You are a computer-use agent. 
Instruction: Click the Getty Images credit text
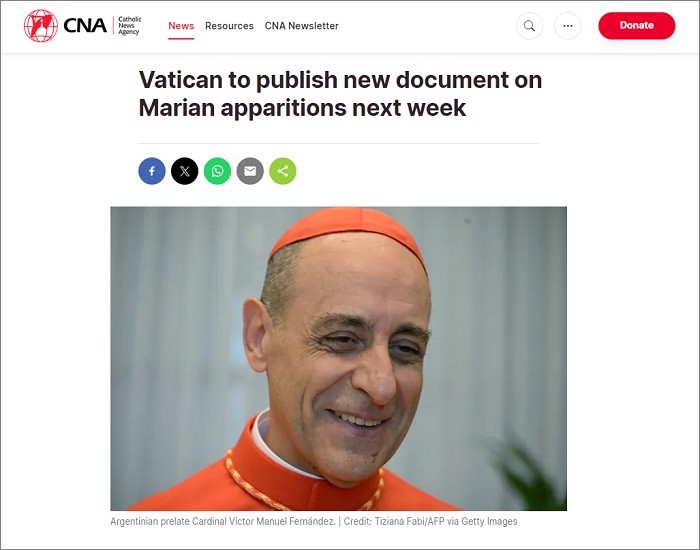(x=489, y=521)
